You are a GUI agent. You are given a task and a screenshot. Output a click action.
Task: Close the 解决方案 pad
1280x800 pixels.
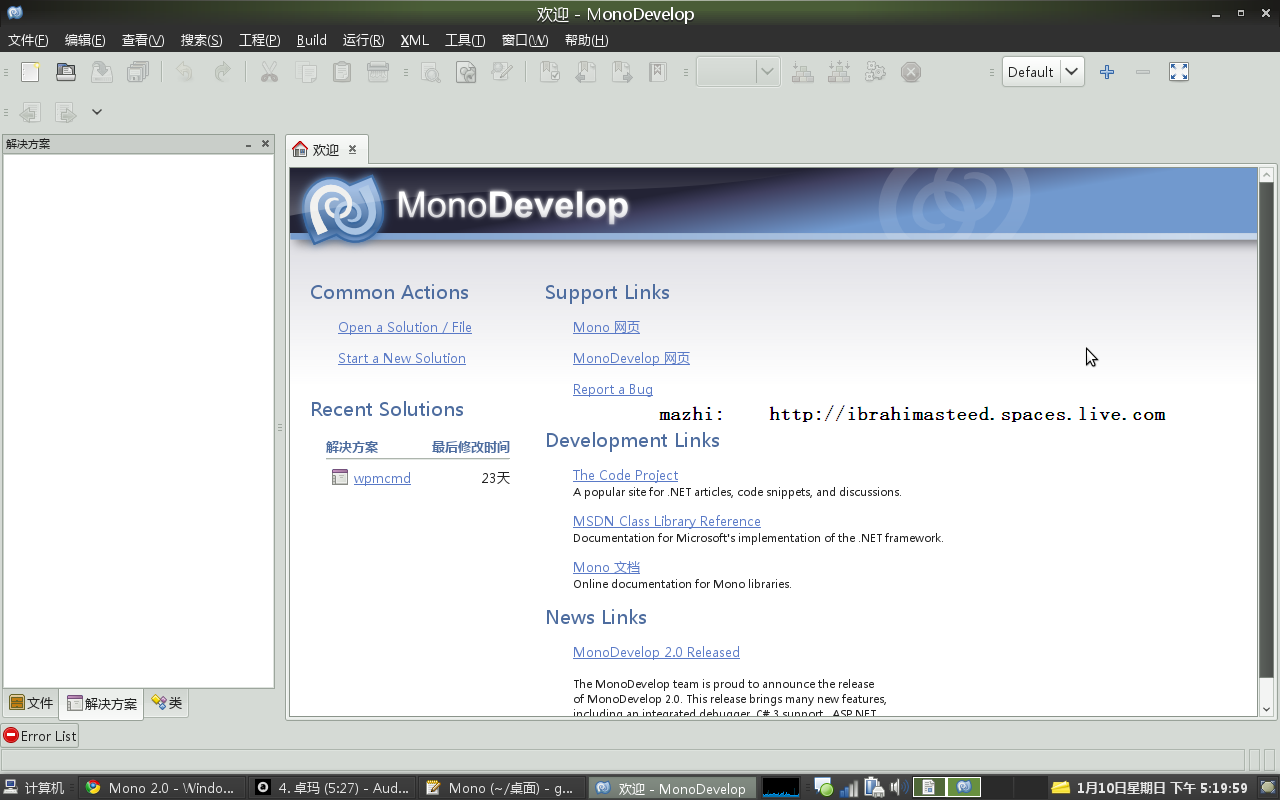click(x=265, y=144)
